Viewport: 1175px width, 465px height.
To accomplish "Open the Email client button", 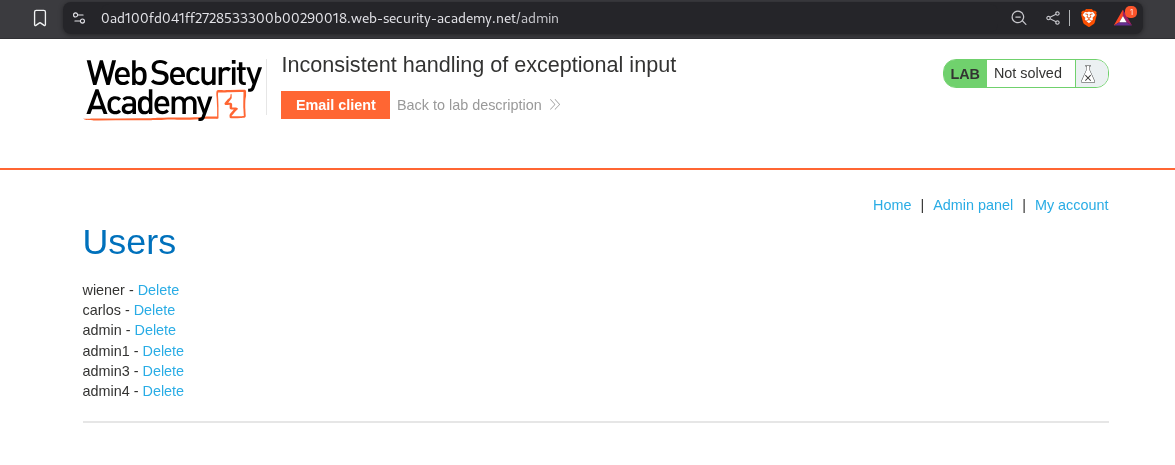I will click(335, 105).
